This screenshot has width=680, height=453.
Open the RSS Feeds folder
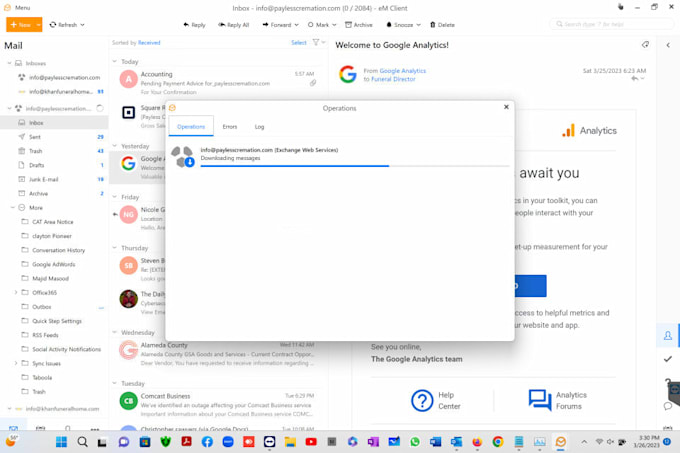coord(45,335)
